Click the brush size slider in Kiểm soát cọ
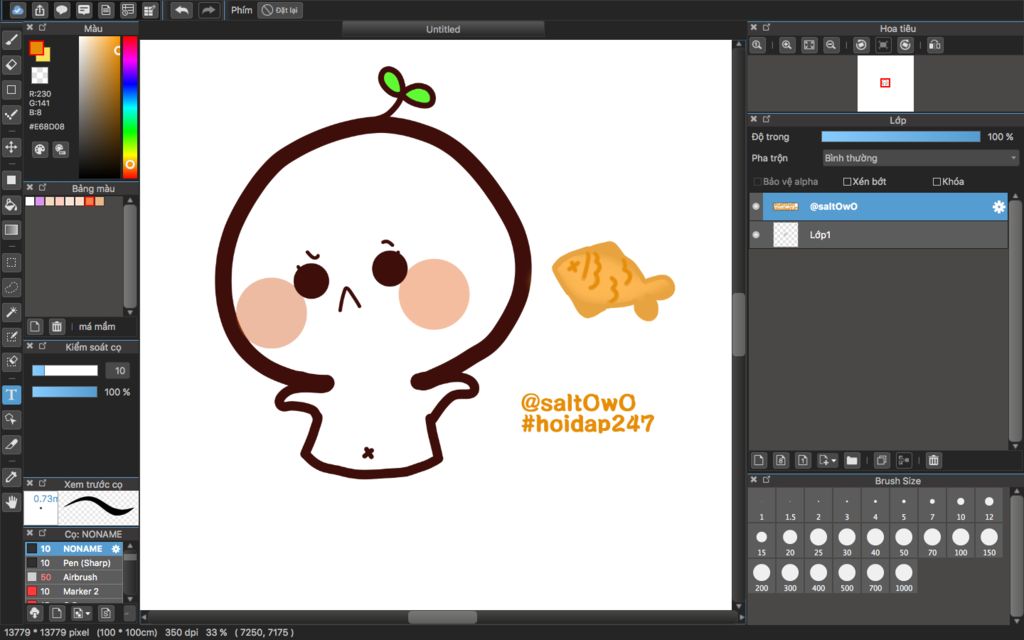 (65, 370)
